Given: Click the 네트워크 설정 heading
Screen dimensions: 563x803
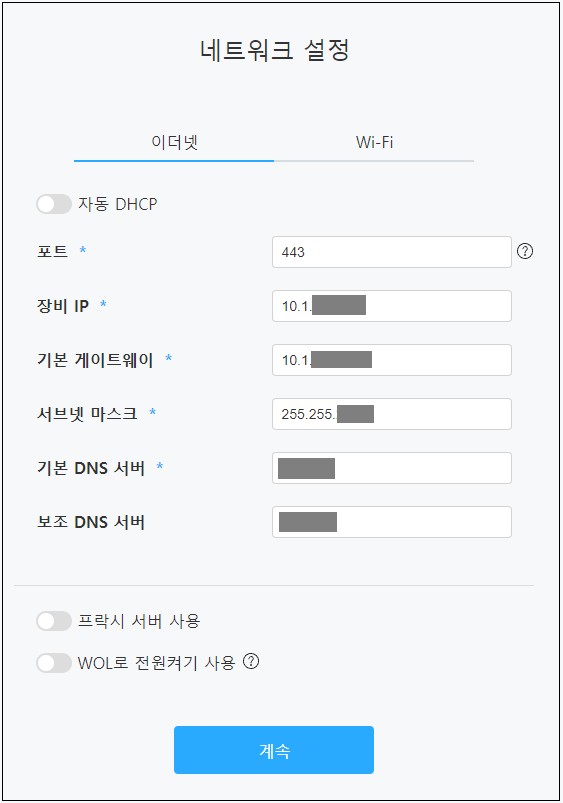Looking at the screenshot, I should coord(275,51).
